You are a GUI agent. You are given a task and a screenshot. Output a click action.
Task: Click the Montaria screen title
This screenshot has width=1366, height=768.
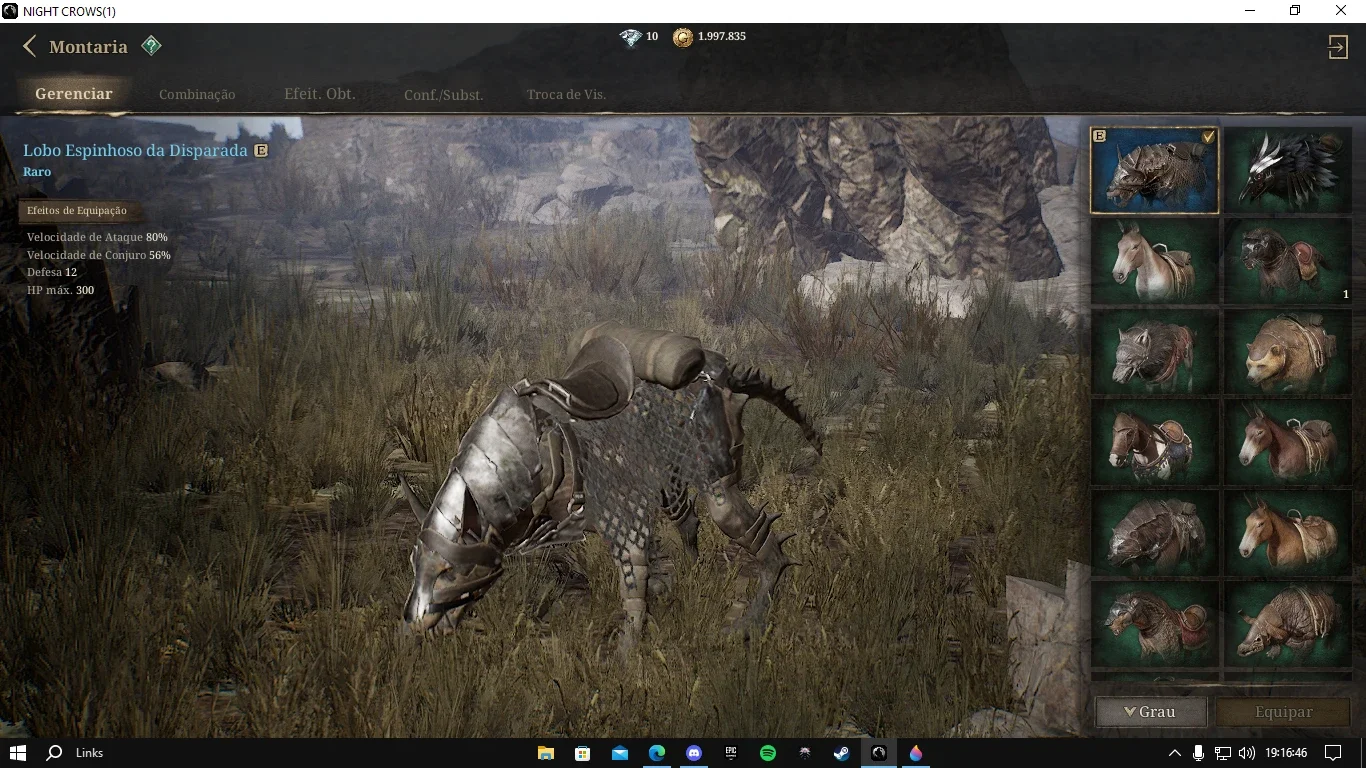(88, 47)
